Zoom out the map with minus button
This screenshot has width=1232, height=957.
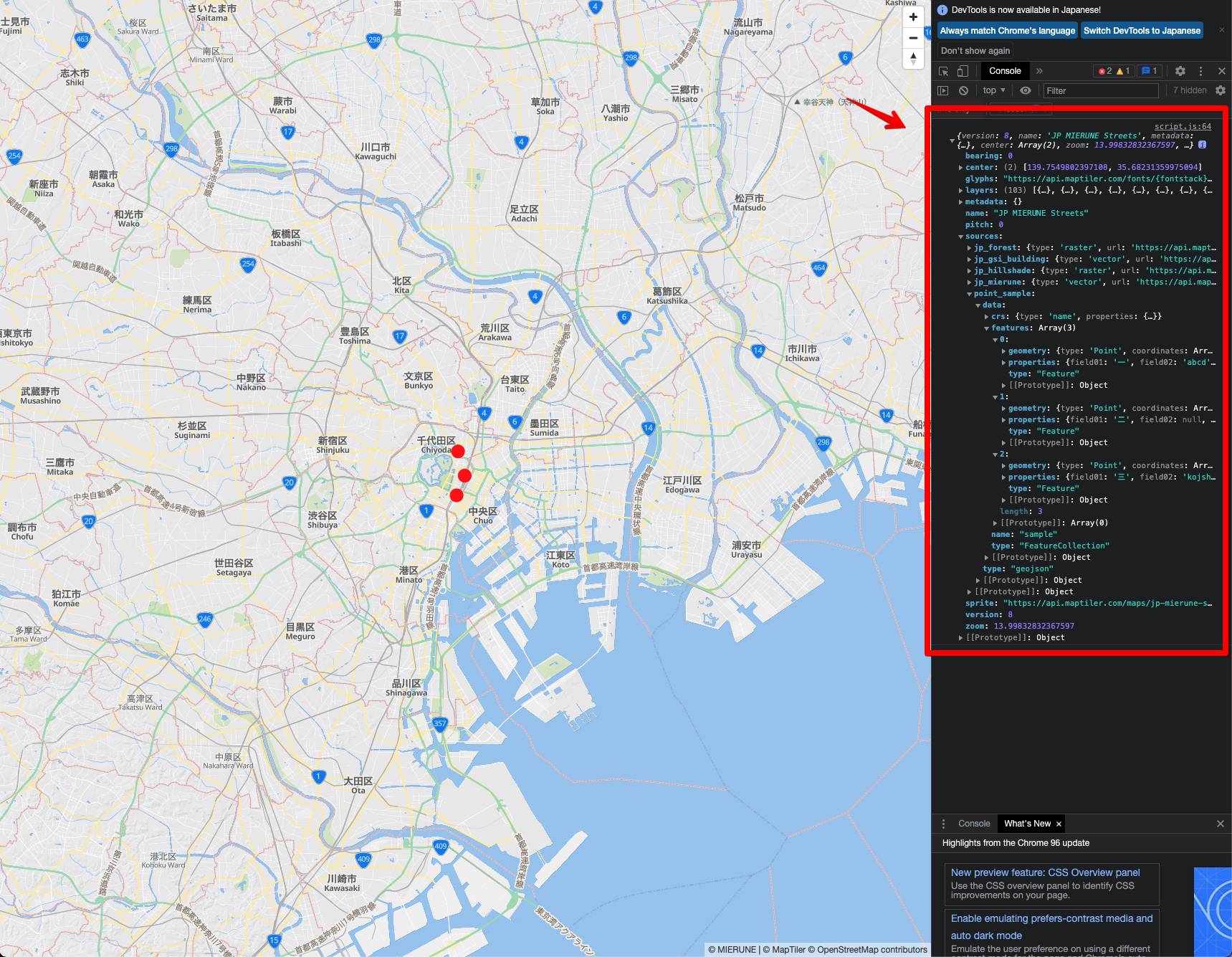(913, 38)
